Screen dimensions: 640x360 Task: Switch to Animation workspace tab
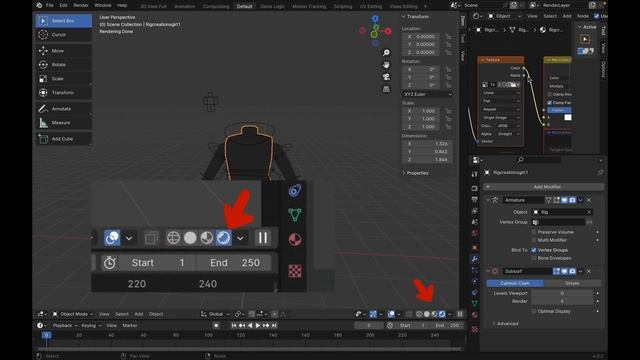(x=184, y=6)
